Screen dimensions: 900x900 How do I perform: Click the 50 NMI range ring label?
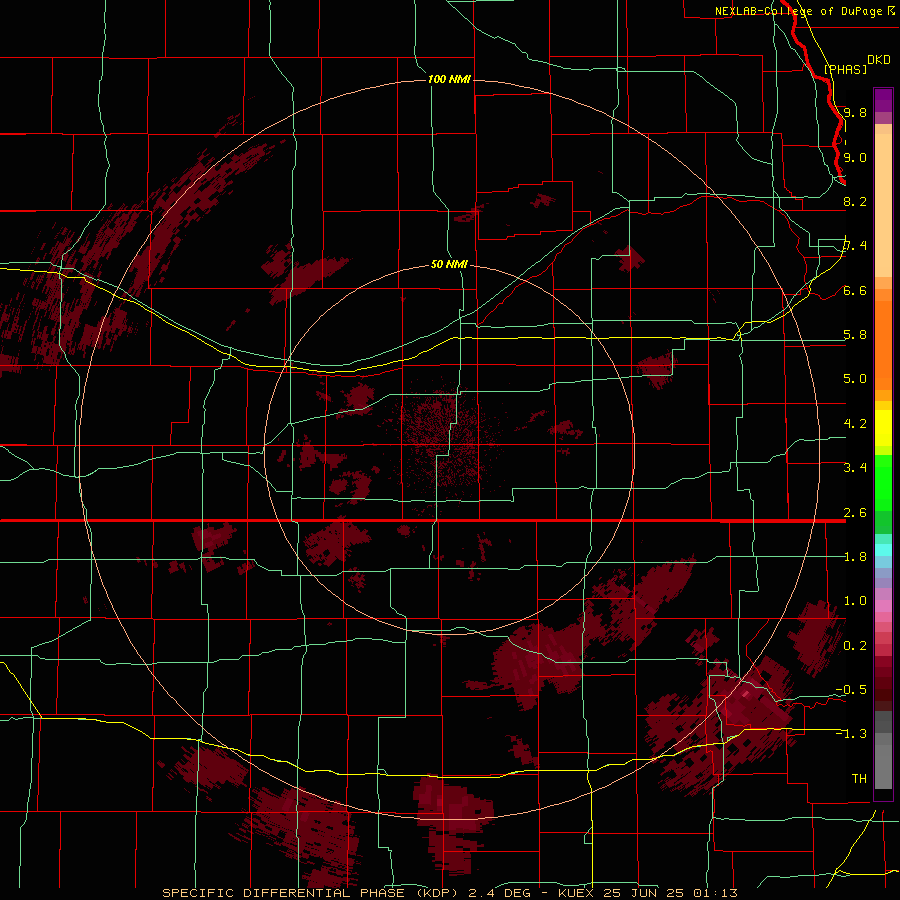[449, 264]
